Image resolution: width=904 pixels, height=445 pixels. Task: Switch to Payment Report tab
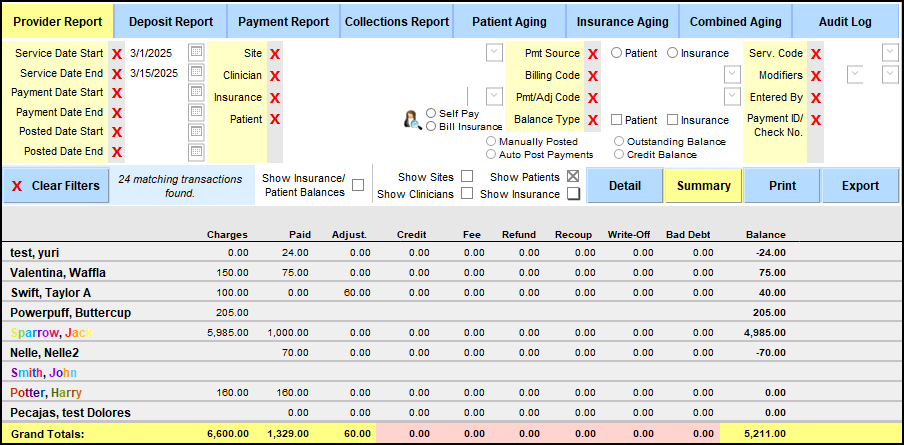pos(284,22)
